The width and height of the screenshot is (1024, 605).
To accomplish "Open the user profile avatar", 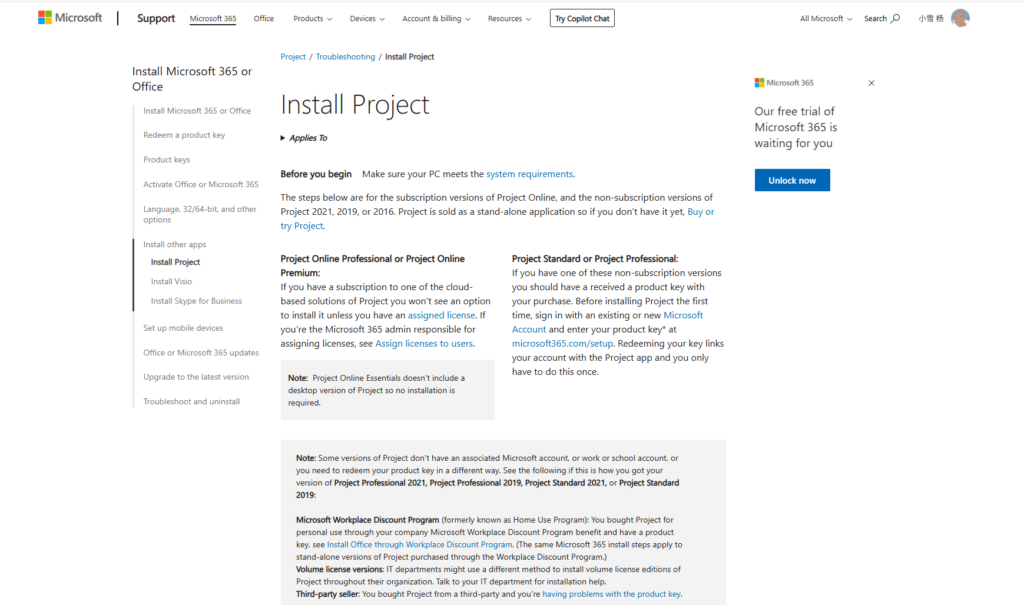I will (960, 18).
